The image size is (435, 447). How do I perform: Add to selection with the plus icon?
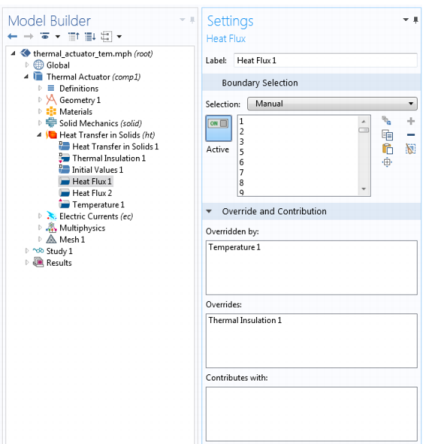[411, 121]
